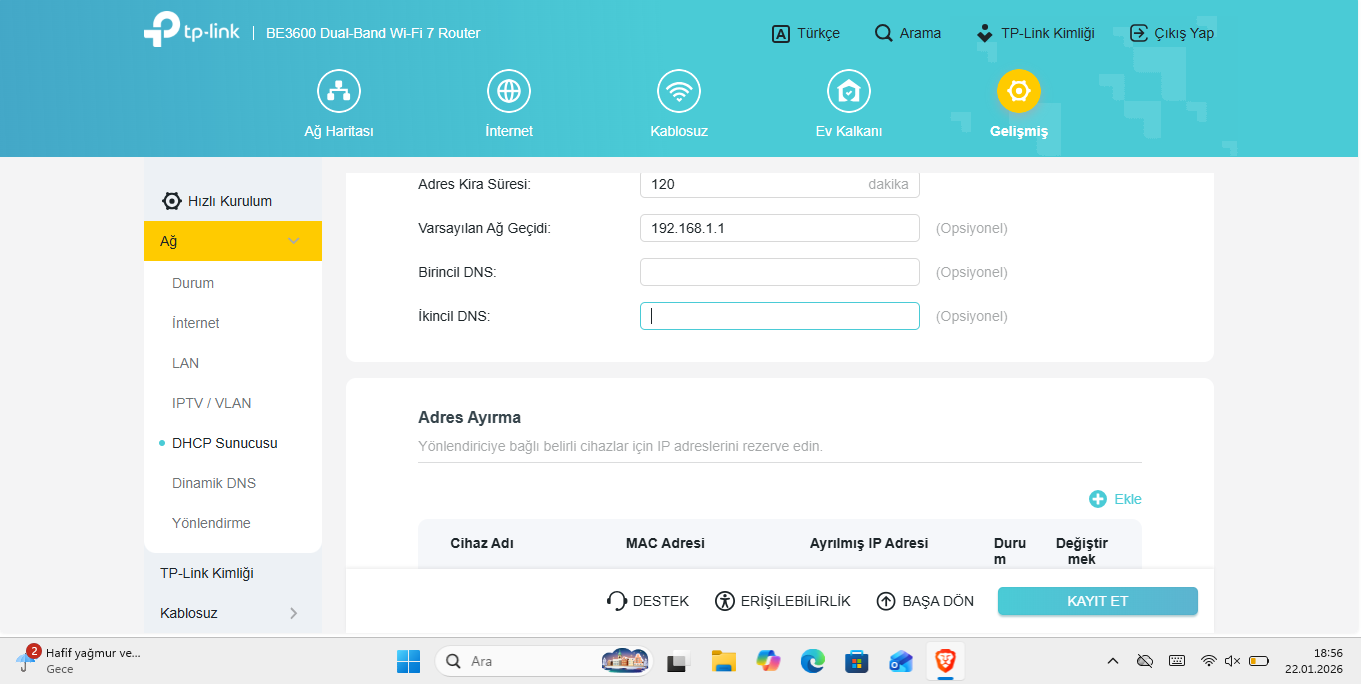This screenshot has width=1361, height=684.
Task: Click the MAC Adresi column header
Action: click(665, 543)
